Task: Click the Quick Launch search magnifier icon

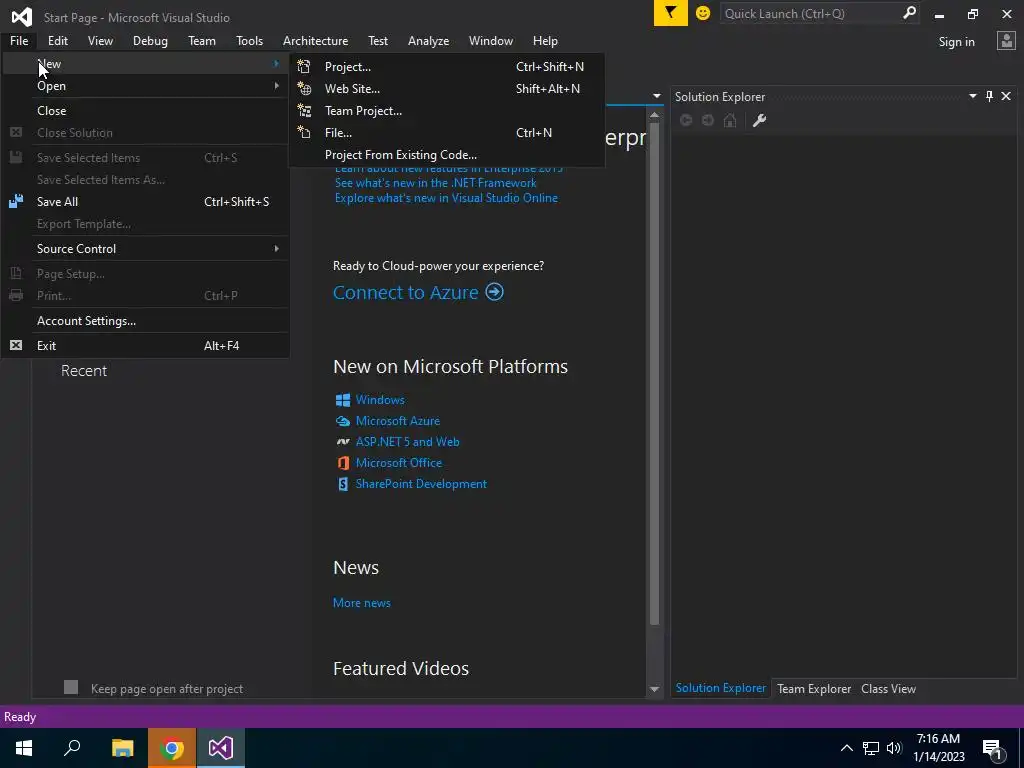Action: [908, 13]
